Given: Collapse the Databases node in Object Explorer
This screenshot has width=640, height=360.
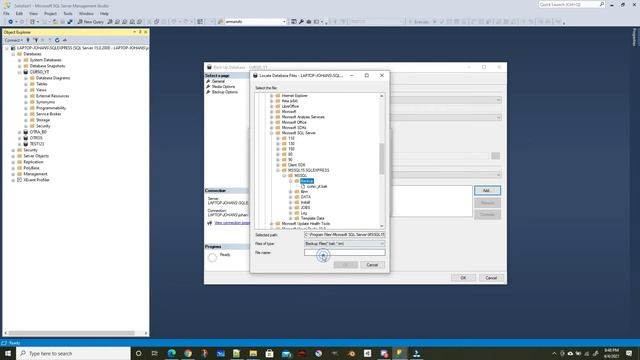Looking at the screenshot, I should tap(13, 54).
